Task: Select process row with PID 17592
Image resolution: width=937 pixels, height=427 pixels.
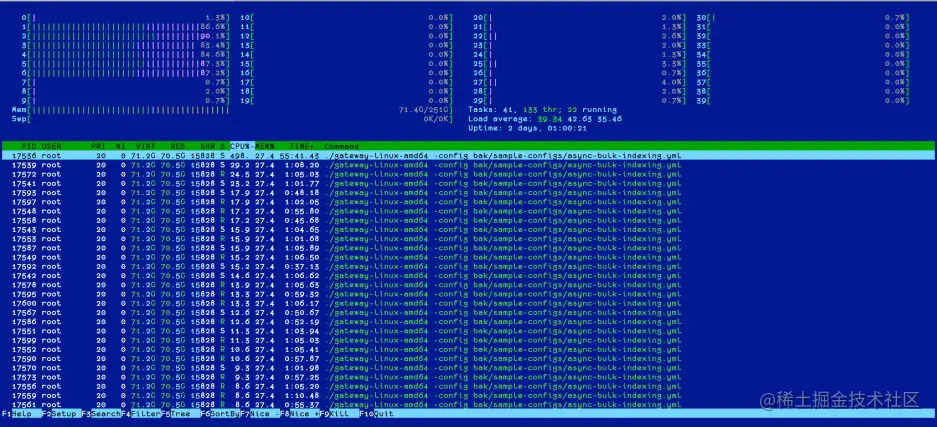Action: 468,266
